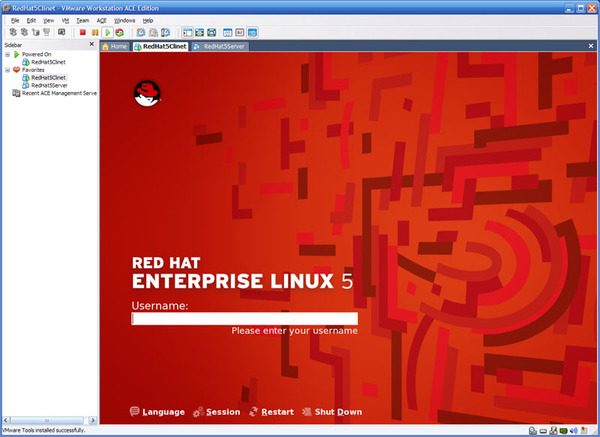Minimize the VMware Workstation window
This screenshot has height=437, width=600.
click(x=570, y=8)
